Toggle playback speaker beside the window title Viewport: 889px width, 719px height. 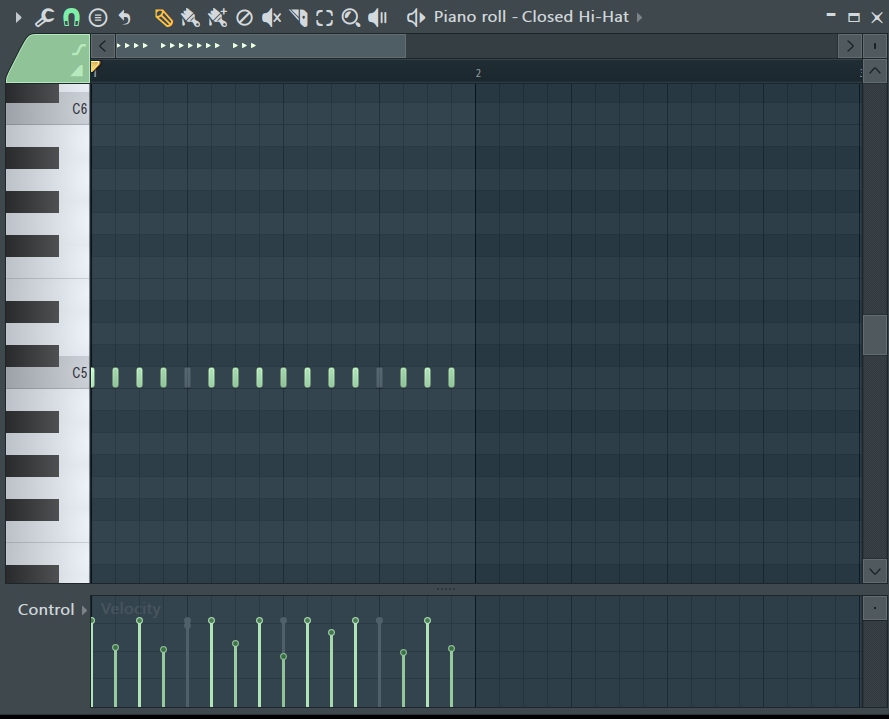[x=414, y=17]
